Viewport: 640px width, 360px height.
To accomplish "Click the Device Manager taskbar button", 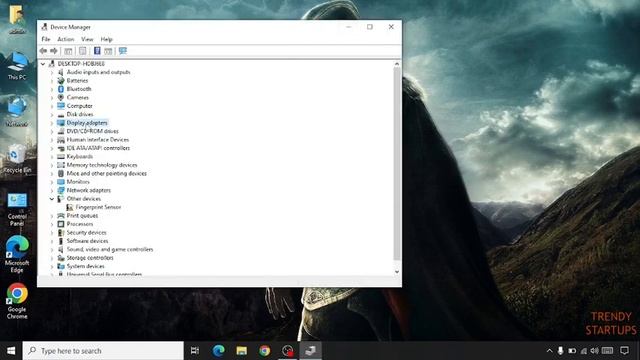I will [x=311, y=351].
